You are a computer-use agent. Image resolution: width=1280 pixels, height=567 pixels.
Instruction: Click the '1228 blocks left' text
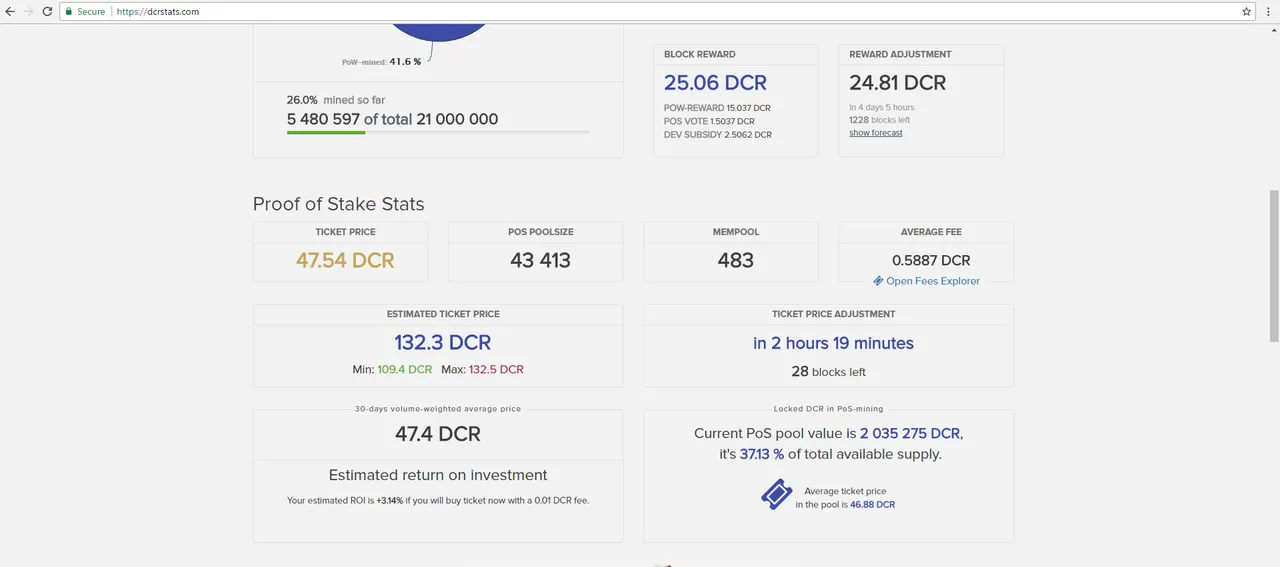click(x=880, y=120)
